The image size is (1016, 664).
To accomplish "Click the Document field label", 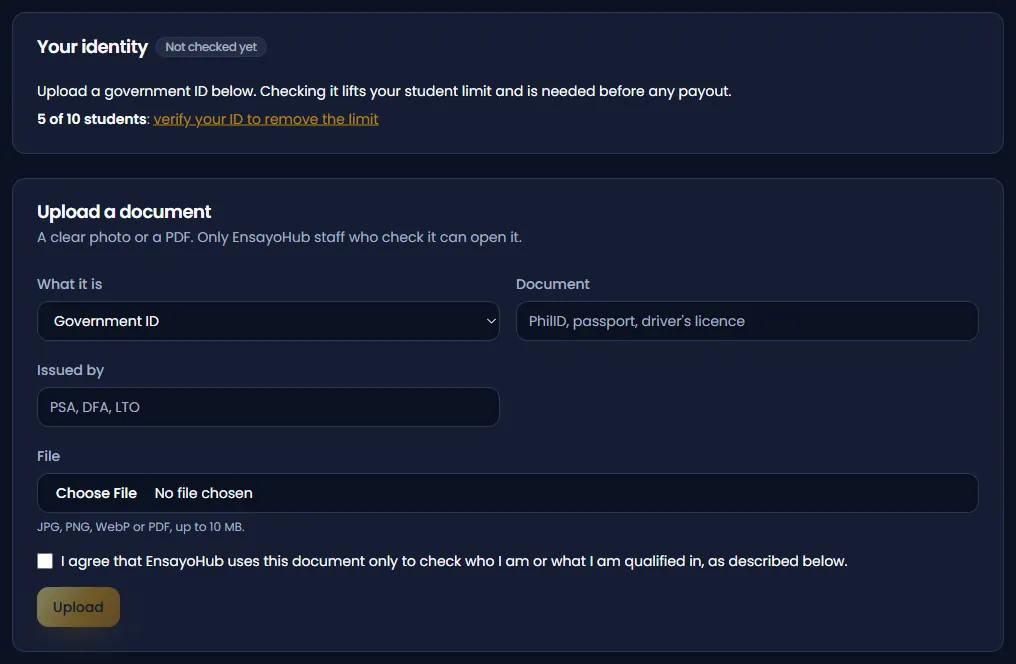I will click(x=553, y=284).
